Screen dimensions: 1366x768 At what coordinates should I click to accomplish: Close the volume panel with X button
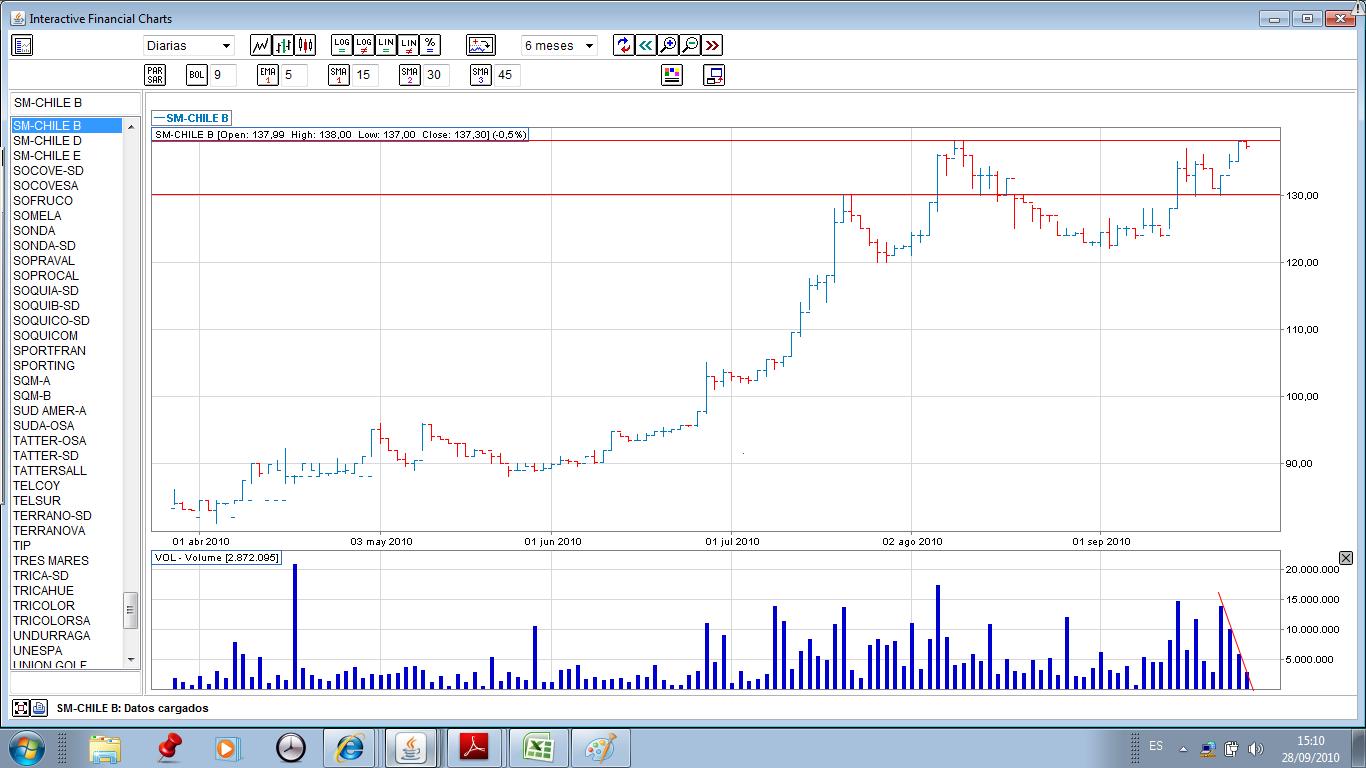pos(1345,558)
